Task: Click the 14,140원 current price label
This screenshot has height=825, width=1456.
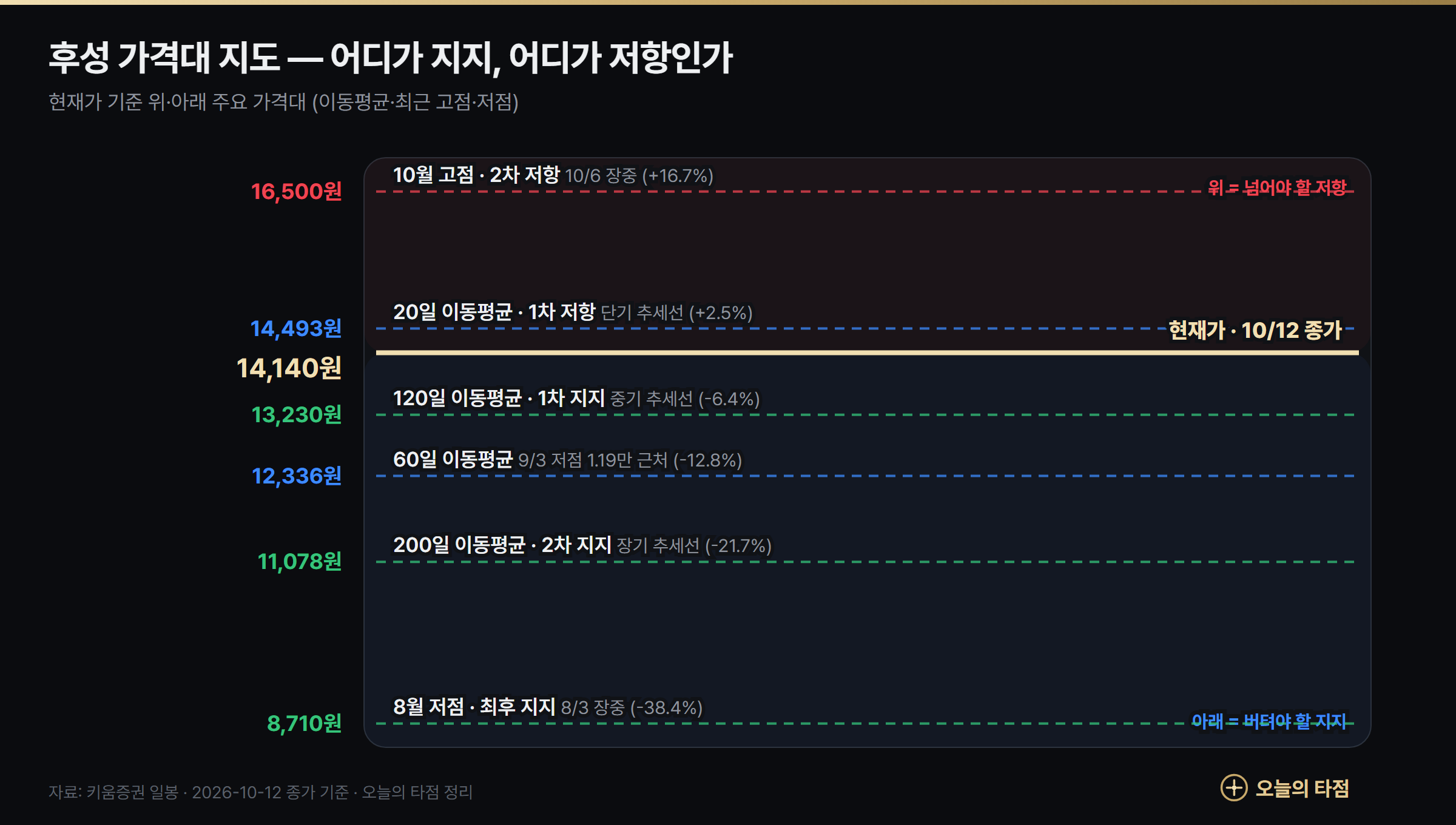Action: coord(289,368)
